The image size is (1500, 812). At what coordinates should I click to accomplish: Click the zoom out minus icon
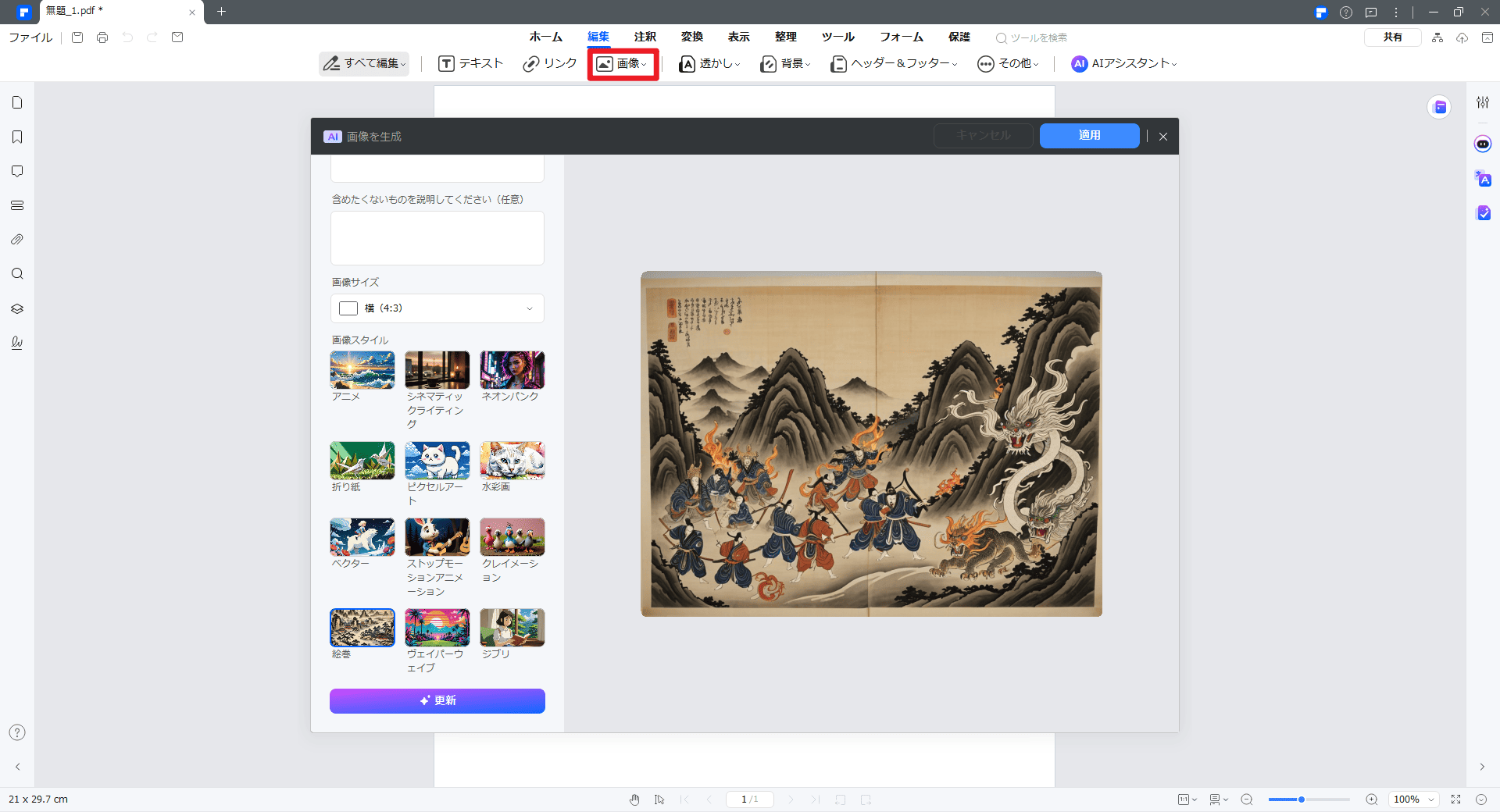pyautogui.click(x=1247, y=800)
